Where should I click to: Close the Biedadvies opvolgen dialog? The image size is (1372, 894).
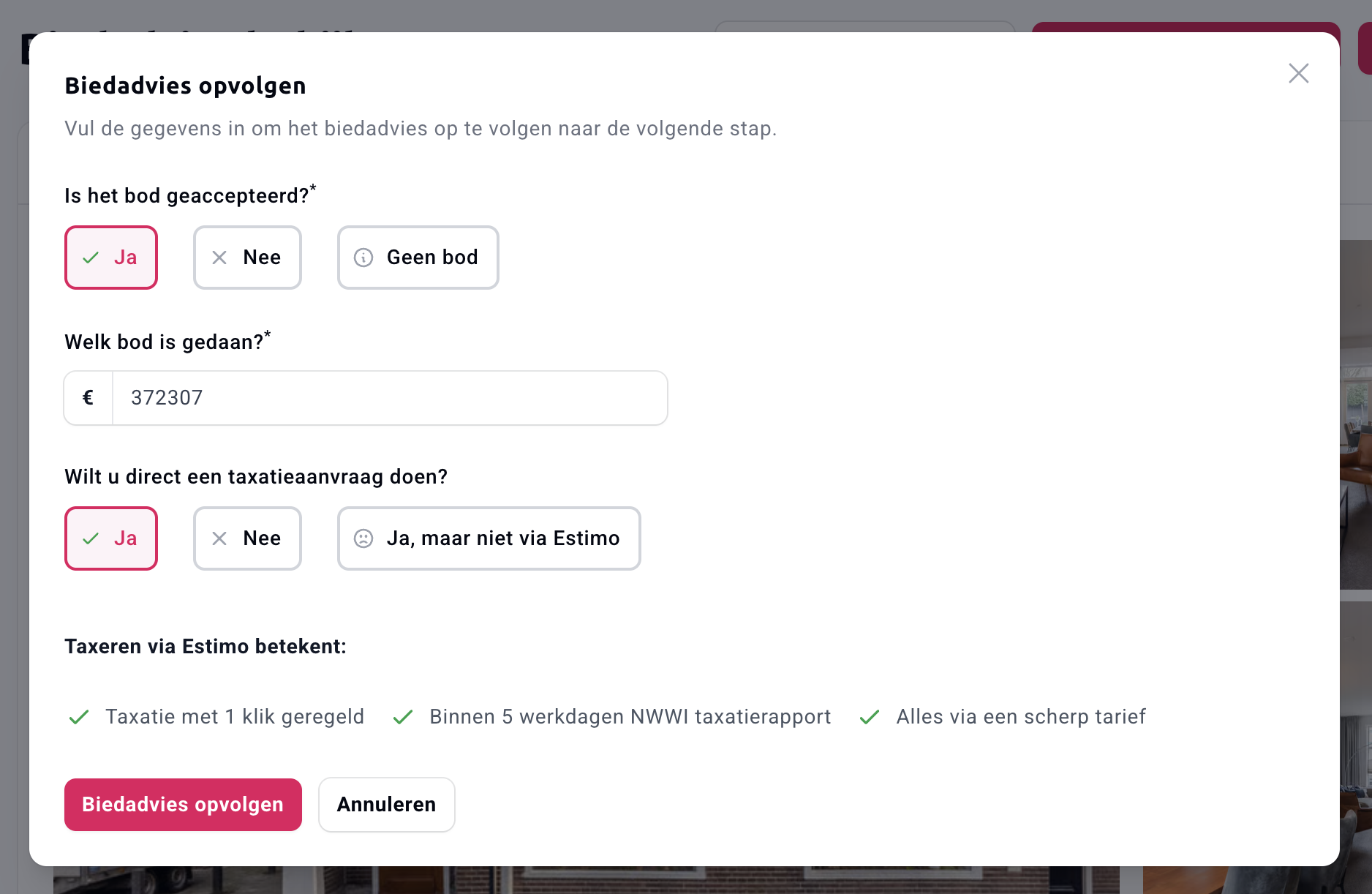[x=1298, y=73]
